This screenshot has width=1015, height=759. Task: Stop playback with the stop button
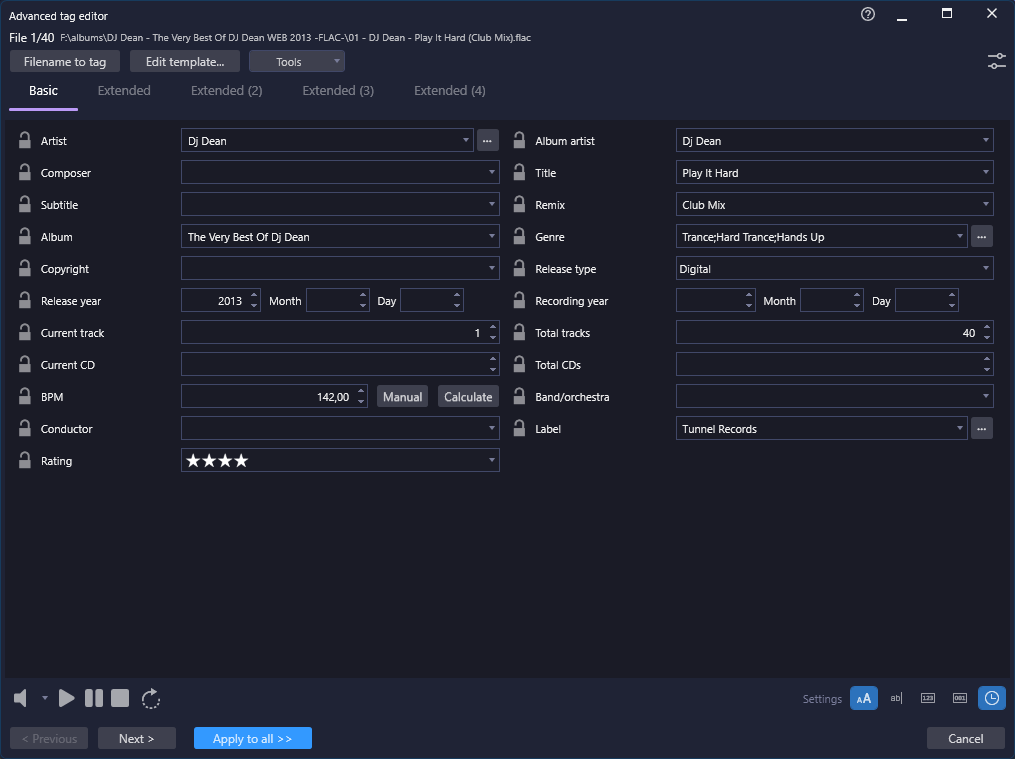click(x=120, y=698)
